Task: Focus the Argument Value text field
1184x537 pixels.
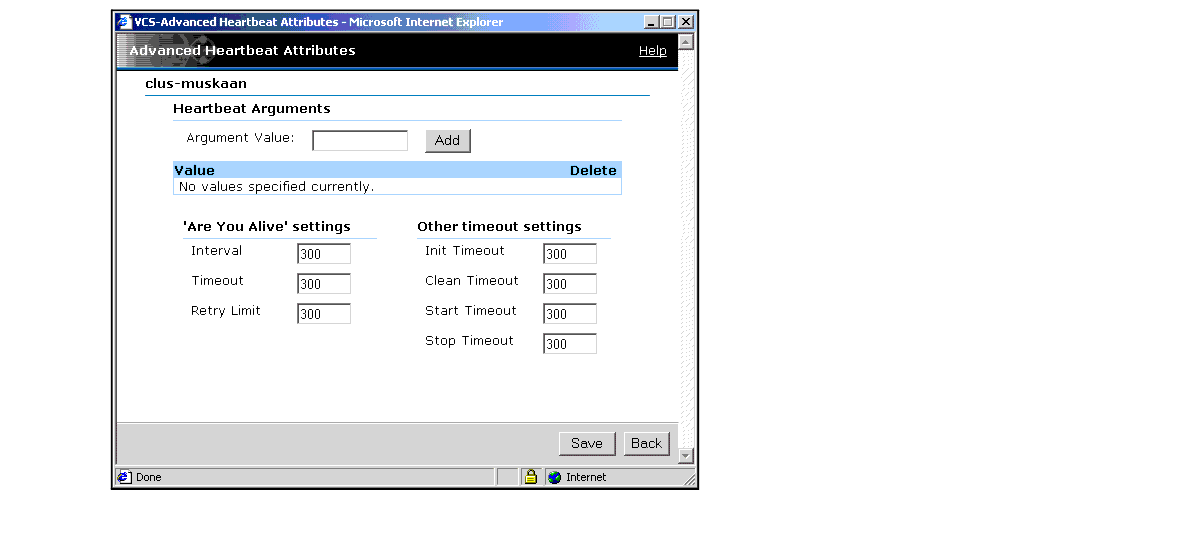Action: [360, 141]
